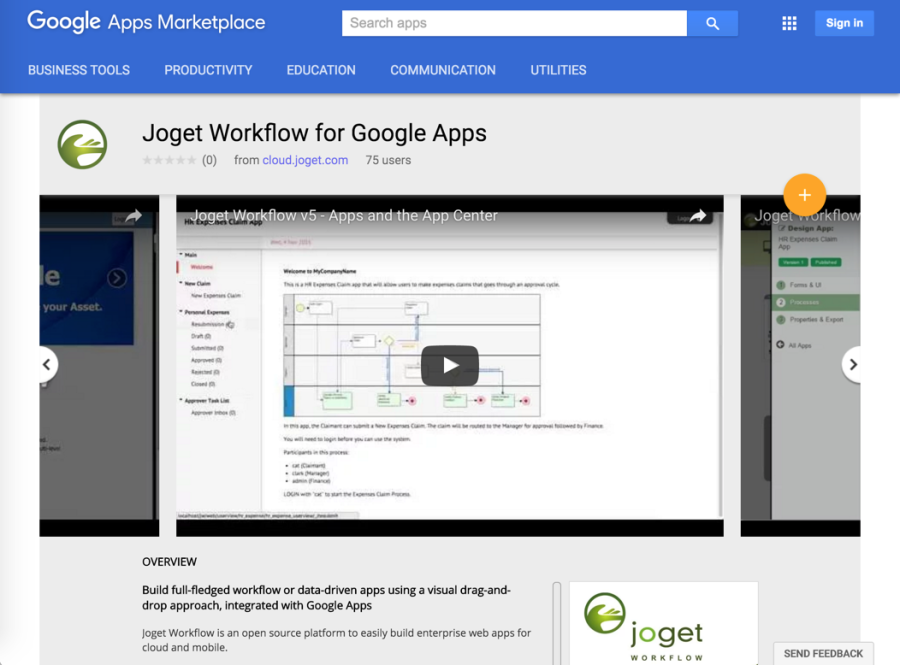Click the joget workflow logo image in overview
Image resolution: width=900 pixels, height=665 pixels.
pos(664,624)
